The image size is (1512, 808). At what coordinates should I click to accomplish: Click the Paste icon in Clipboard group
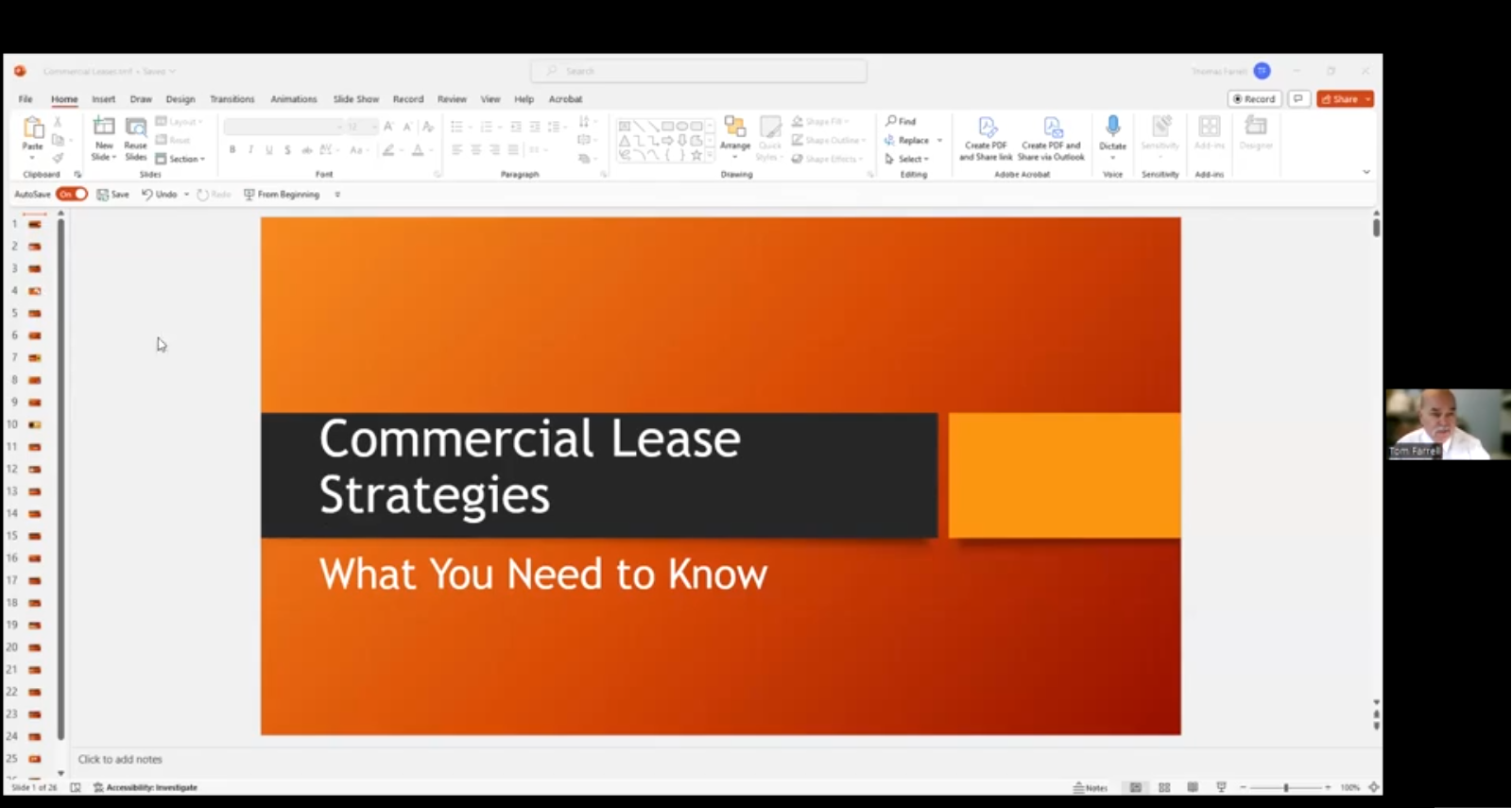pos(33,129)
